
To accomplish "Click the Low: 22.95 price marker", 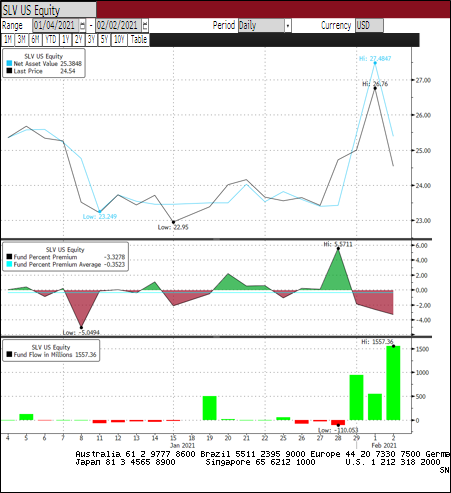I will [173, 222].
